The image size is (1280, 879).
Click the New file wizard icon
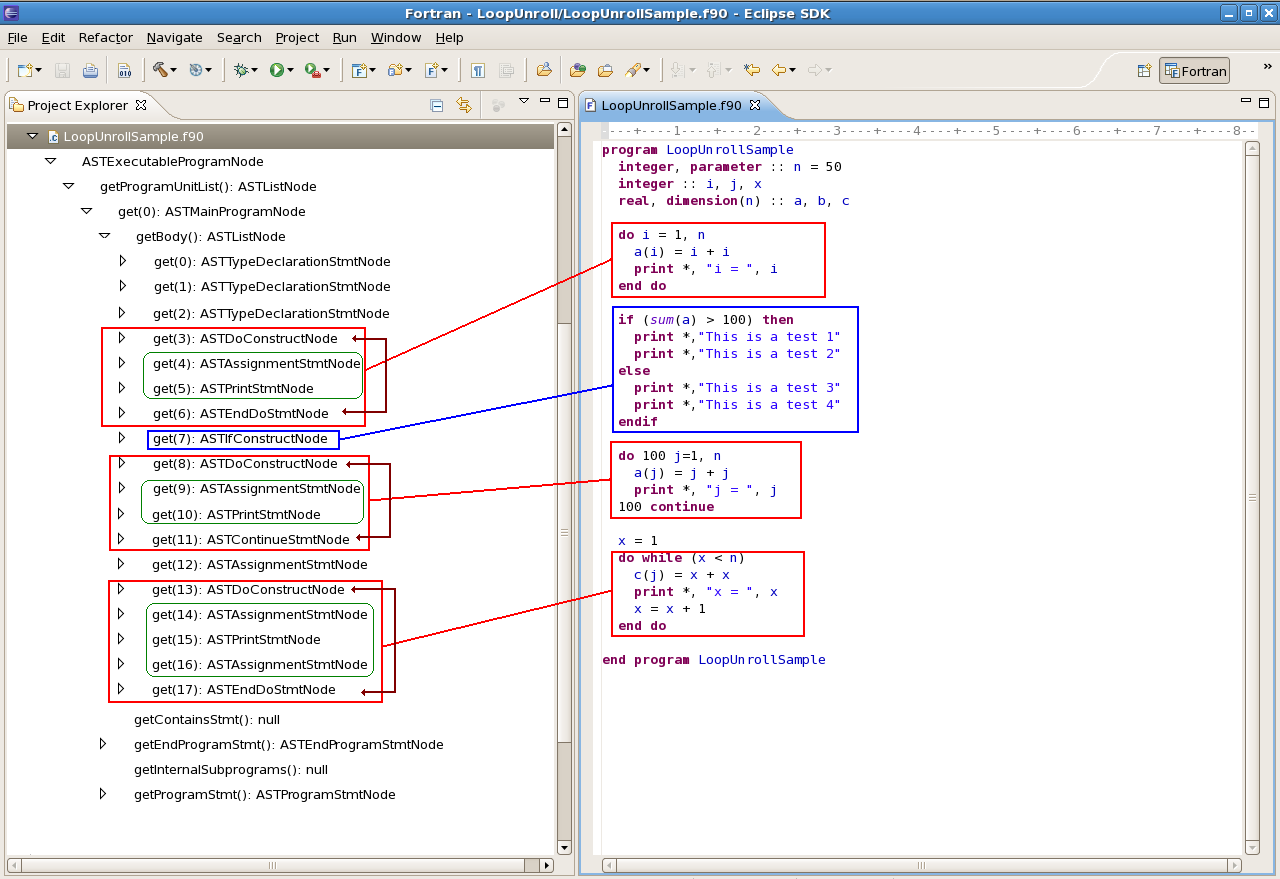click(25, 70)
